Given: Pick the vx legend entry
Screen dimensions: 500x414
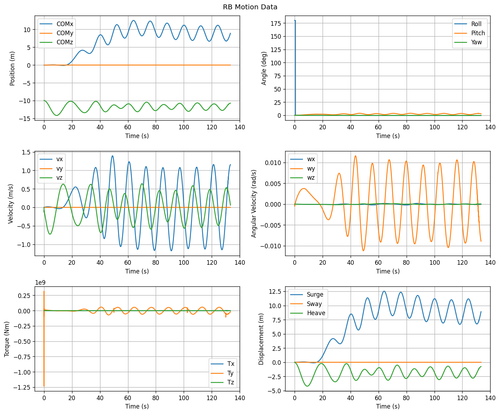Looking at the screenshot, I should [51, 159].
